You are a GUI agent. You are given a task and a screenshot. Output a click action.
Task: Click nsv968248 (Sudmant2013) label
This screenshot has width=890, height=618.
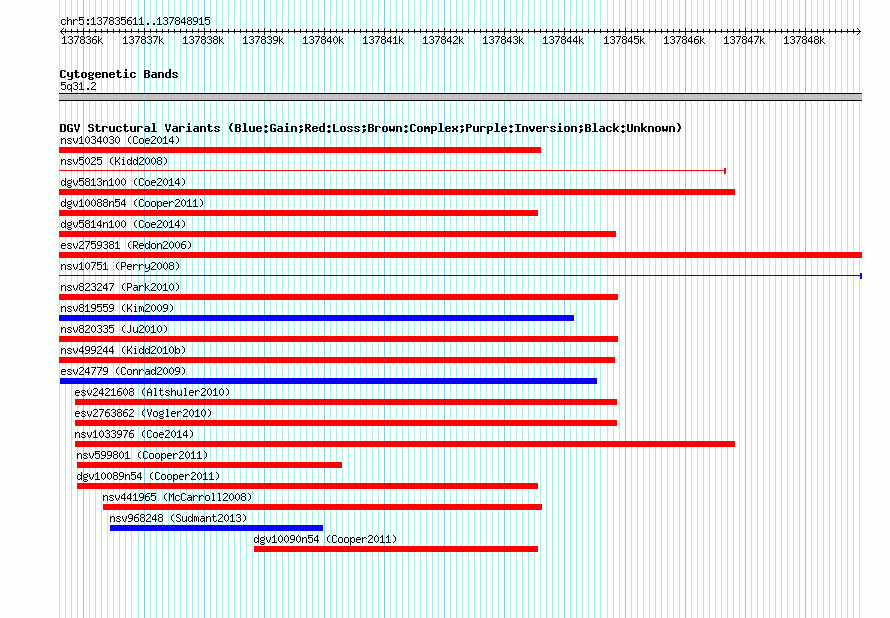tap(178, 518)
